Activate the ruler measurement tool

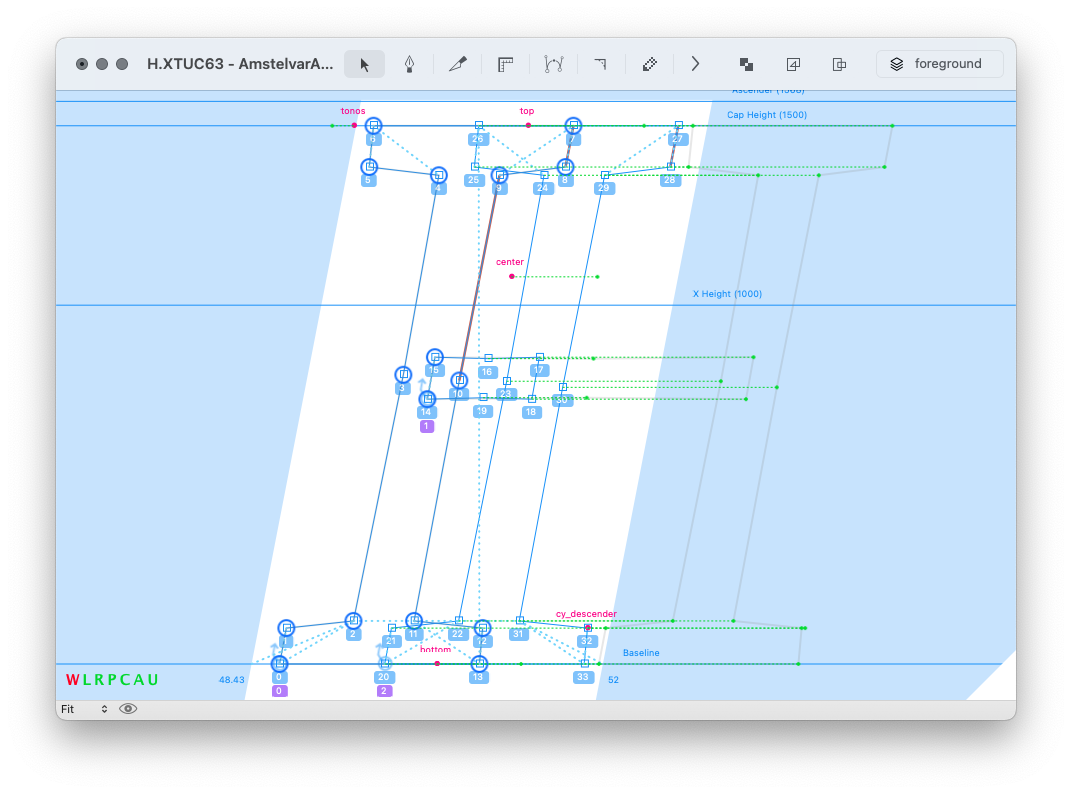pos(505,64)
